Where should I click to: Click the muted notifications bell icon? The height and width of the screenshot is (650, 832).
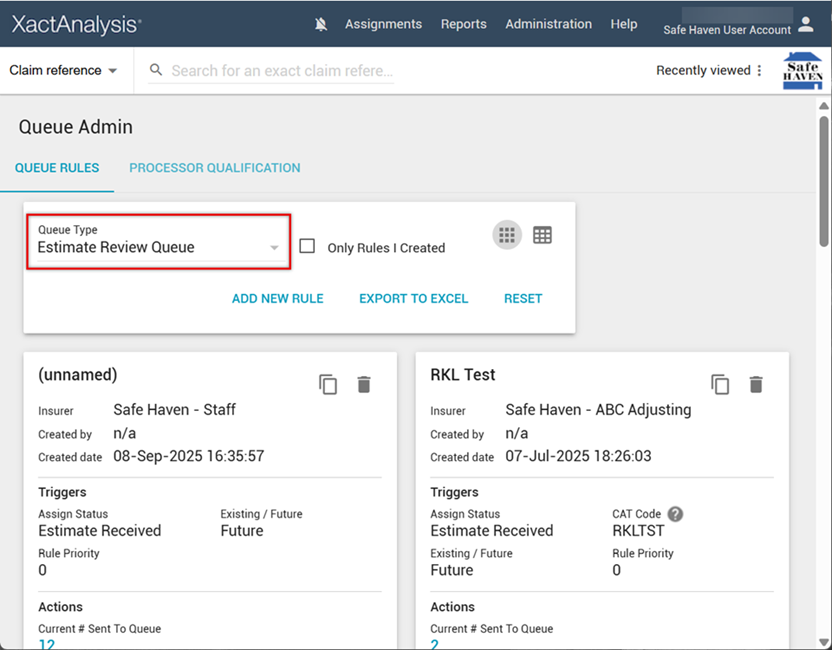click(321, 25)
